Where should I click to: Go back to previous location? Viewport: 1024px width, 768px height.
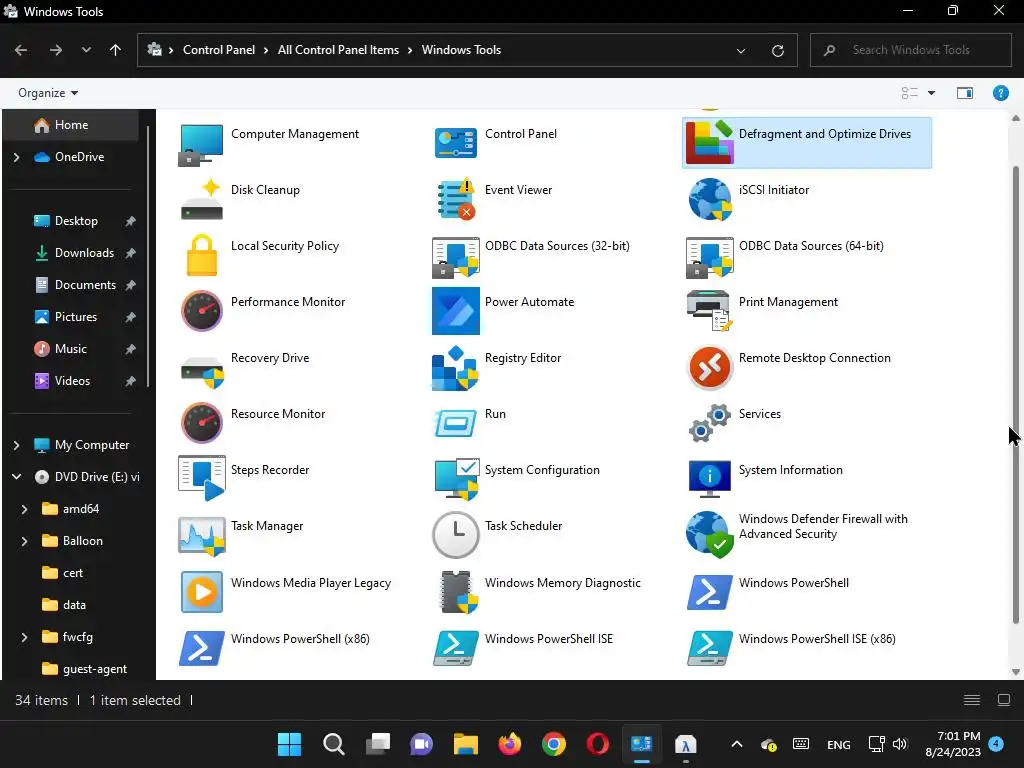pyautogui.click(x=21, y=50)
